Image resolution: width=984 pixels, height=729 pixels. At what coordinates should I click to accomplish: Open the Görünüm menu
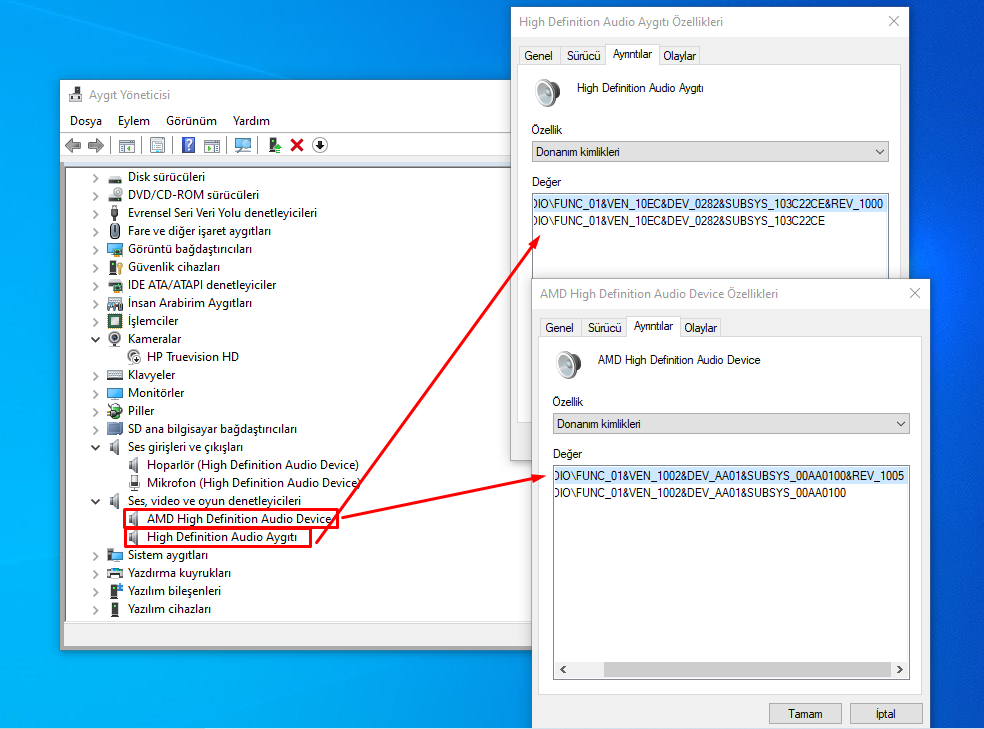click(191, 120)
